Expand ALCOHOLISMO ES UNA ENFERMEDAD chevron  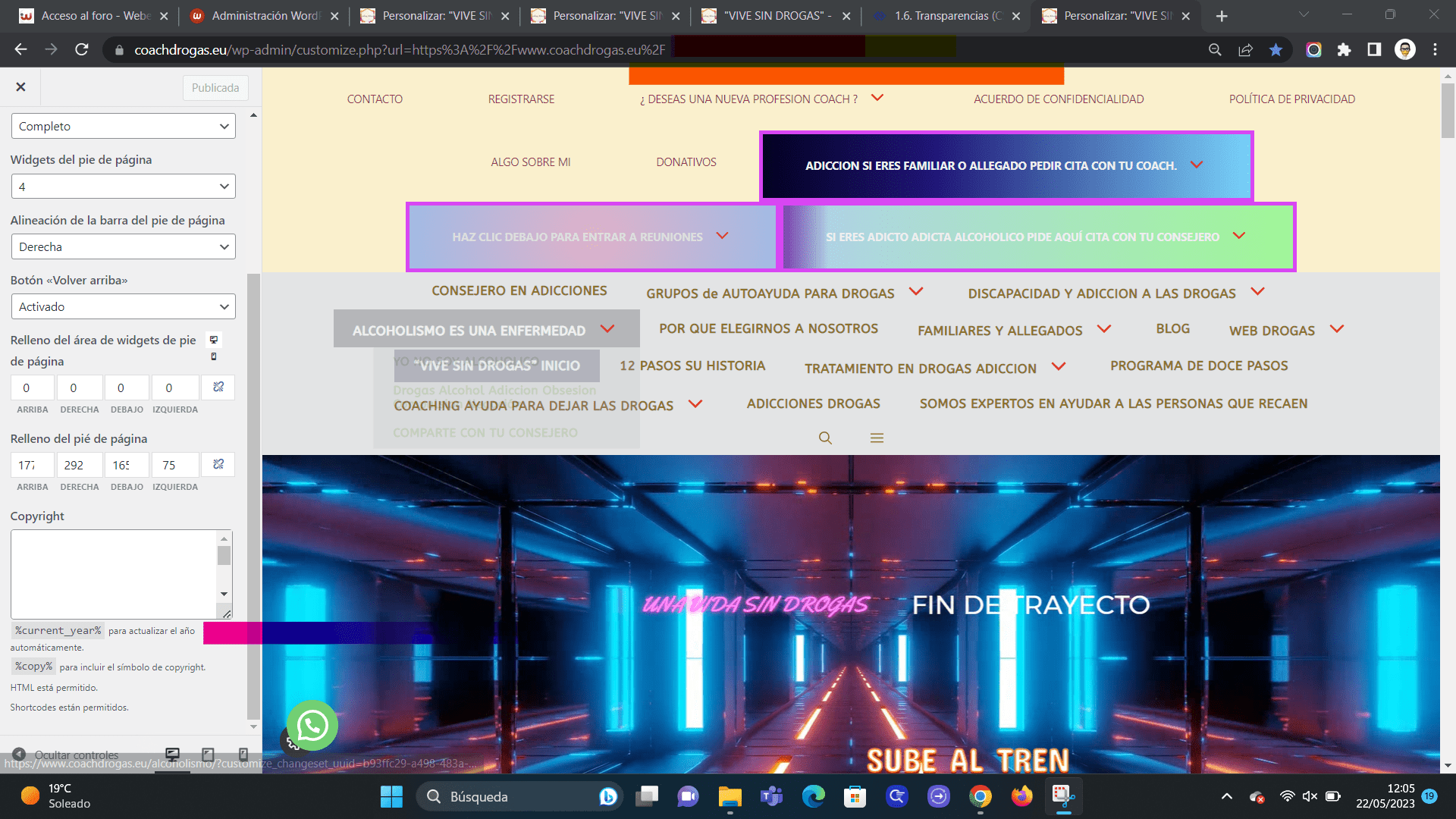coord(607,328)
